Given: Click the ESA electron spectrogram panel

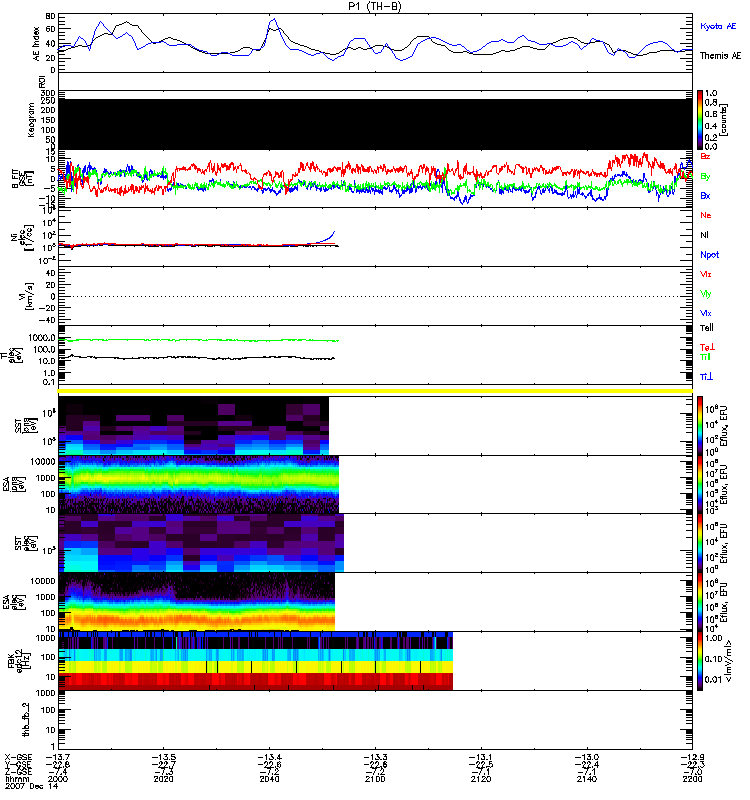Looking at the screenshot, I should pos(196,602).
